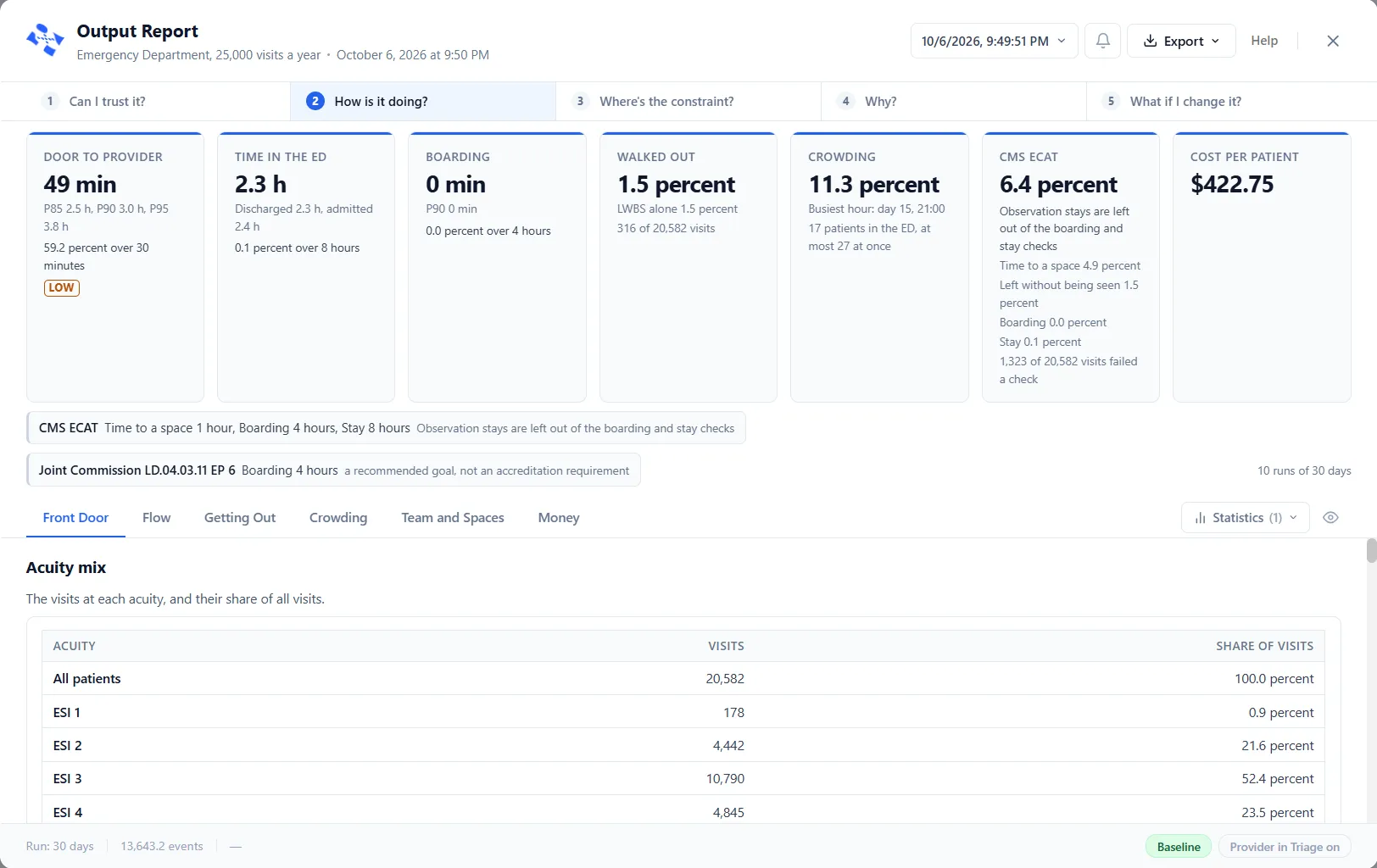Image resolution: width=1377 pixels, height=868 pixels.
Task: Open the Walked Out 1.5 percent card
Action: tap(688, 267)
